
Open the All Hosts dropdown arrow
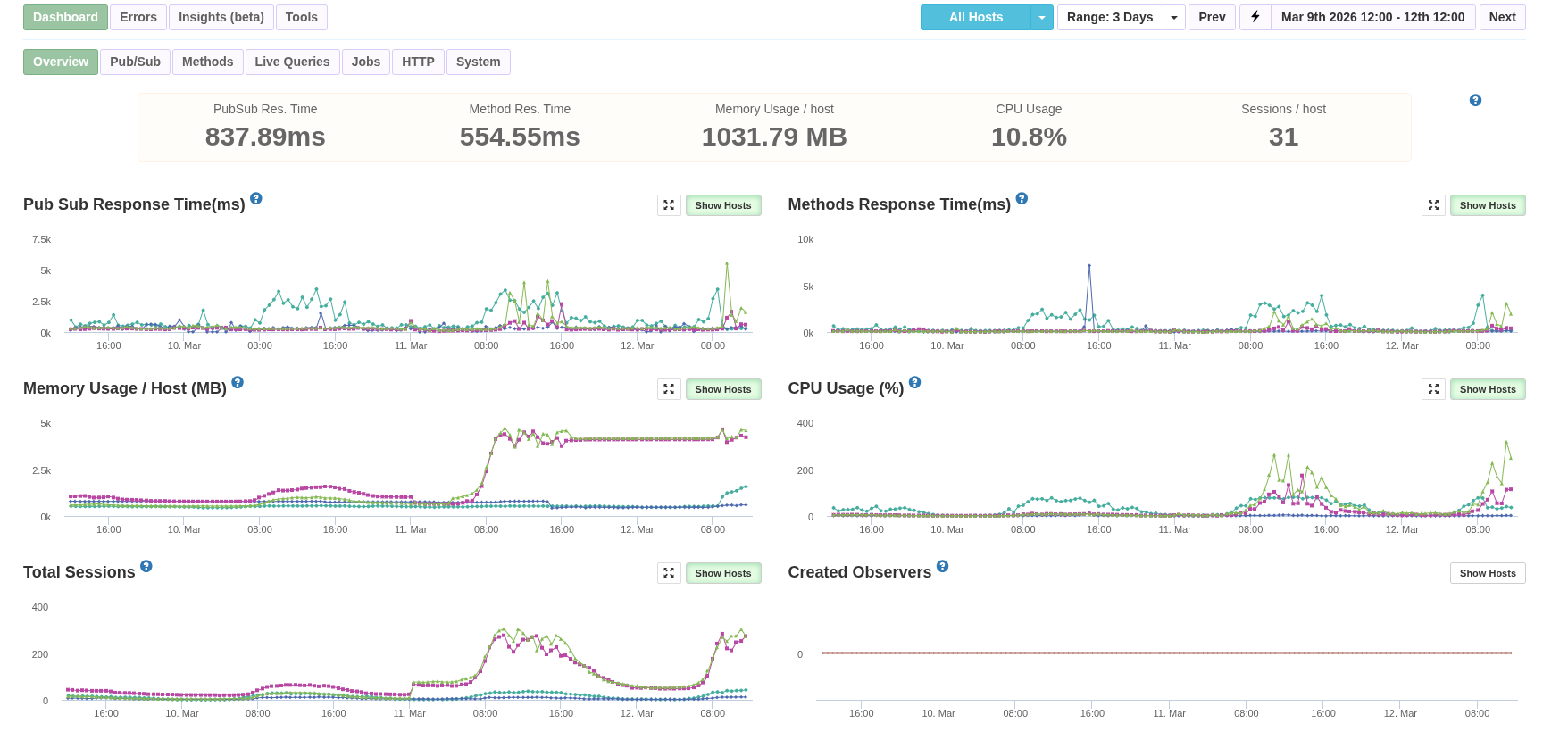(x=1041, y=17)
